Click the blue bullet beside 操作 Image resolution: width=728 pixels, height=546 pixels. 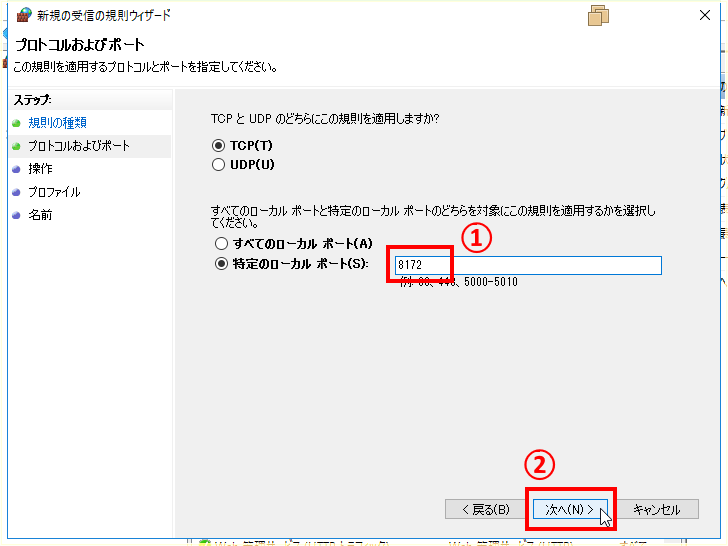[16, 169]
